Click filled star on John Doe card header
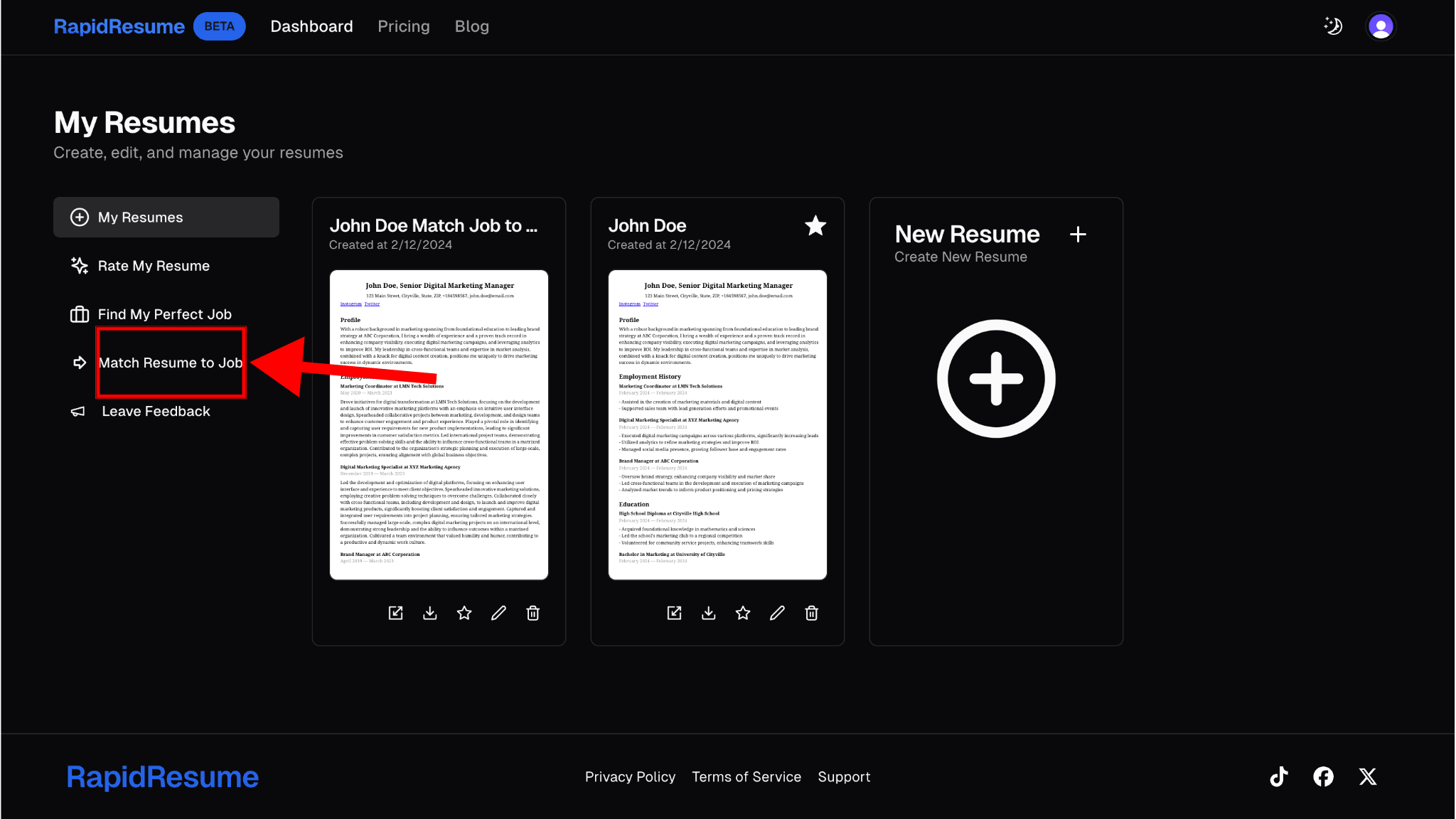The image size is (1456, 819). [x=815, y=226]
